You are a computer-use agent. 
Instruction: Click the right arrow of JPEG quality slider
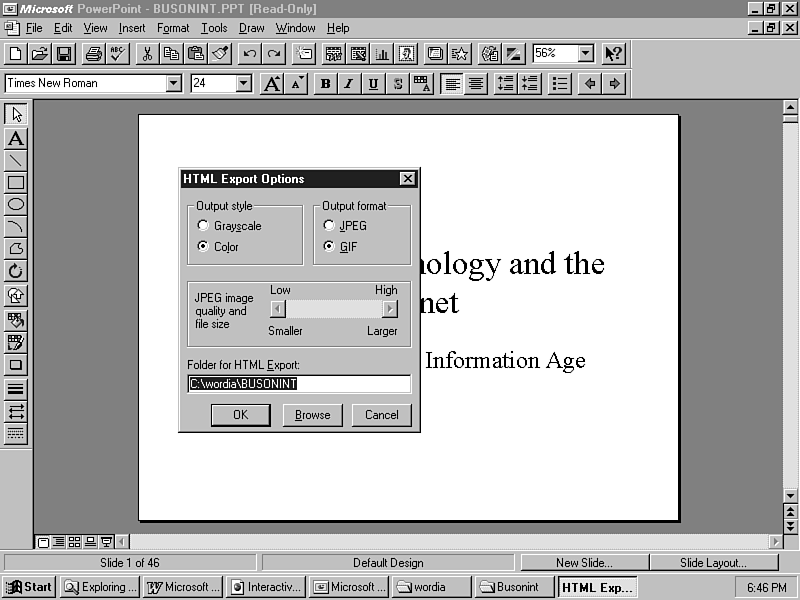pyautogui.click(x=390, y=309)
